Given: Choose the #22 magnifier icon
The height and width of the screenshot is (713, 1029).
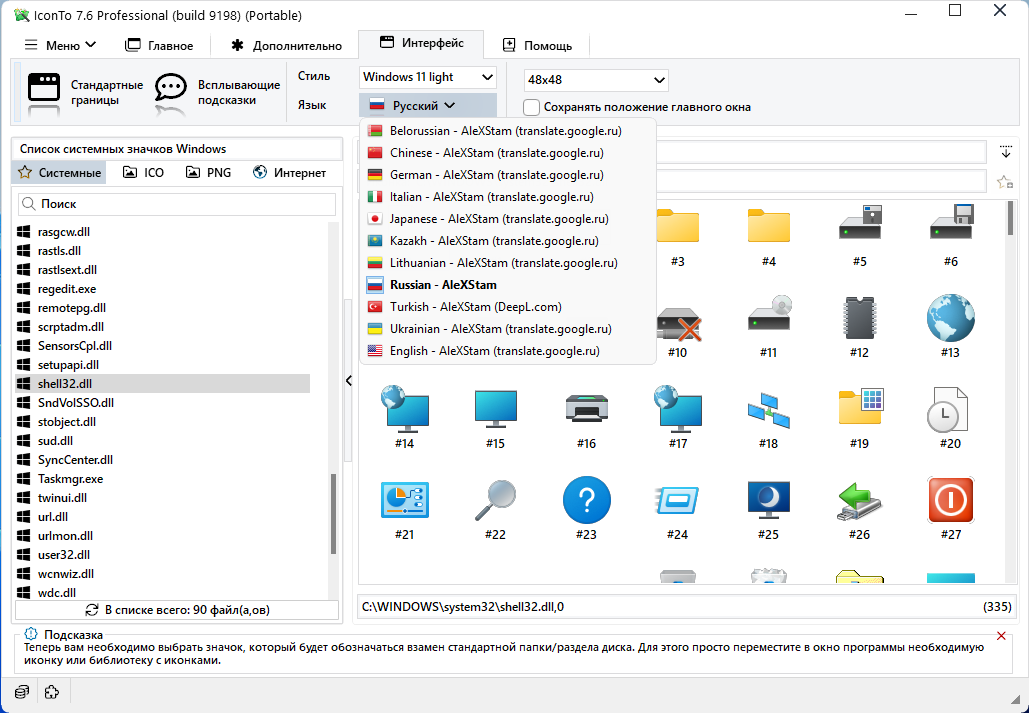Looking at the screenshot, I should click(x=495, y=502).
